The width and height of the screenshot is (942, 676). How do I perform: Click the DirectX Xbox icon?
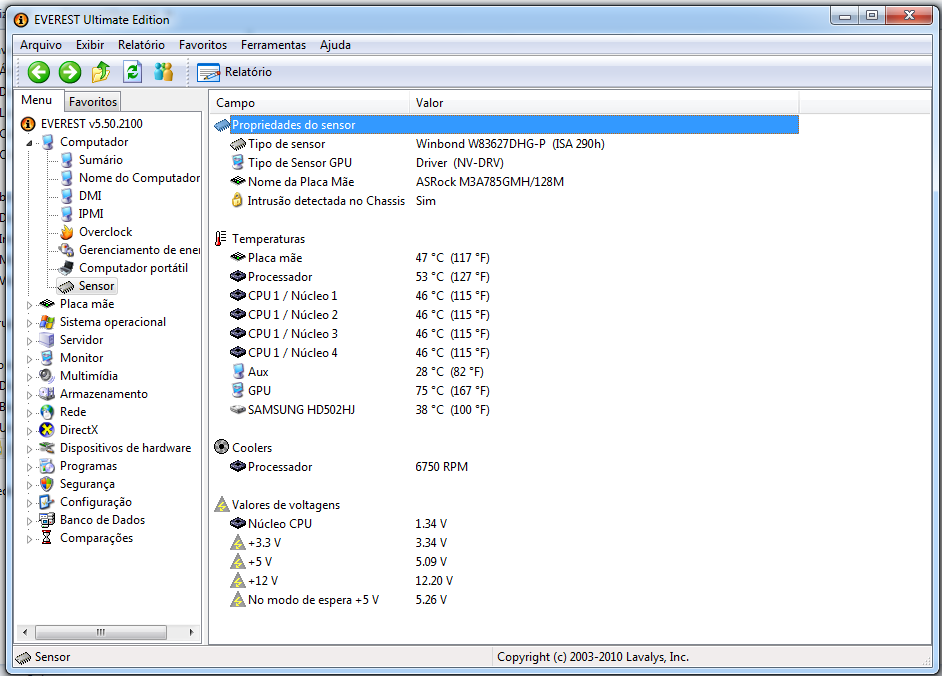coord(47,430)
